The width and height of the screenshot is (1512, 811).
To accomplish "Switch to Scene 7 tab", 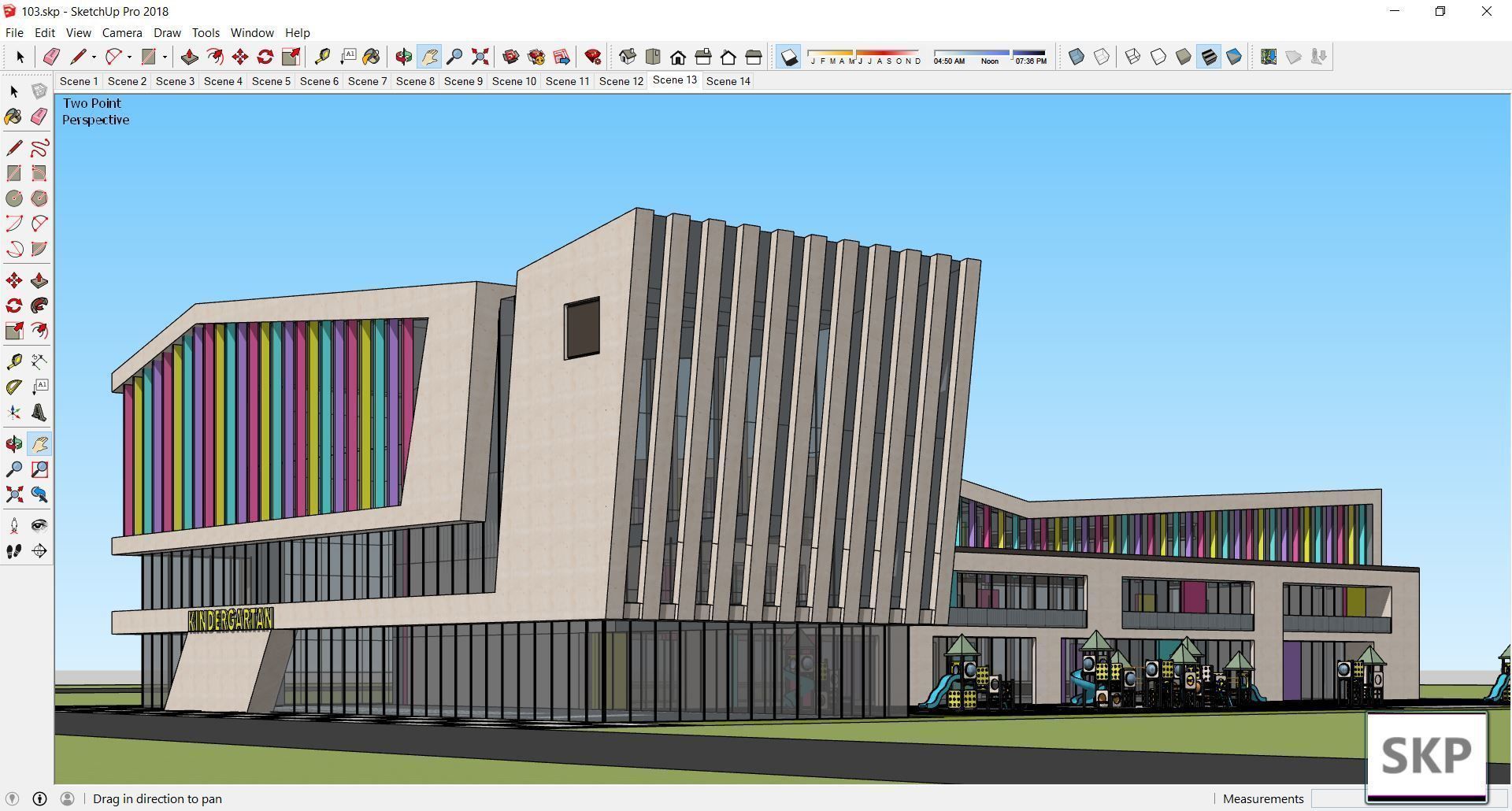I will (367, 81).
